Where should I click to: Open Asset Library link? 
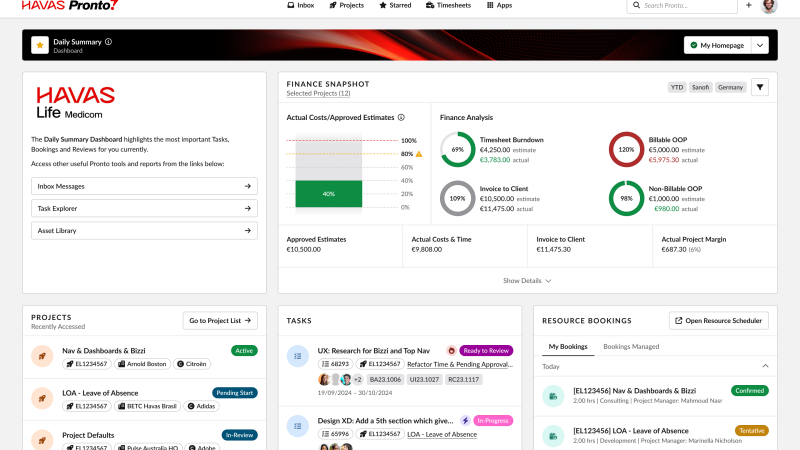[x=144, y=231]
